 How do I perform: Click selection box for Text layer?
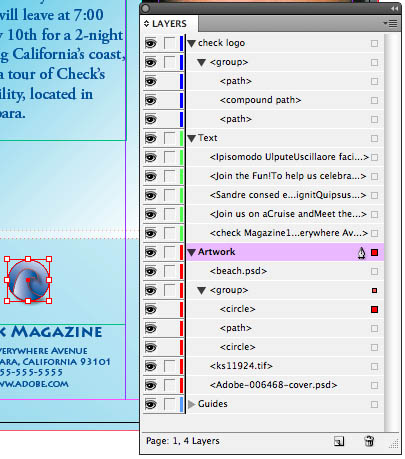[374, 138]
